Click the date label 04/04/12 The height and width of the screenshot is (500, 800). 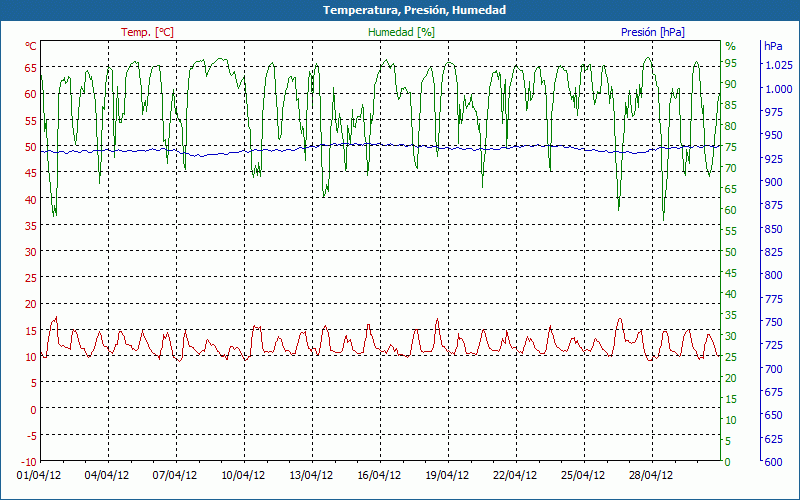[107, 476]
